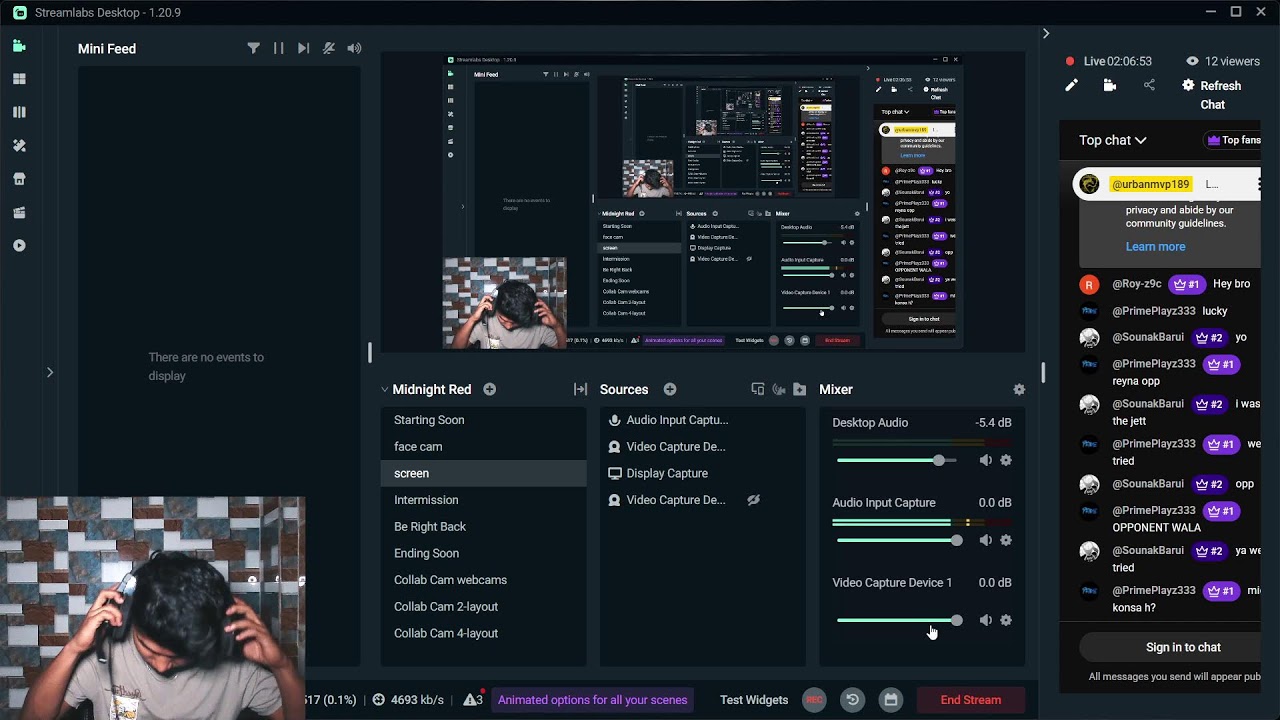Mute Audio Input Capture in the mixer
Image resolution: width=1280 pixels, height=720 pixels.
985,540
